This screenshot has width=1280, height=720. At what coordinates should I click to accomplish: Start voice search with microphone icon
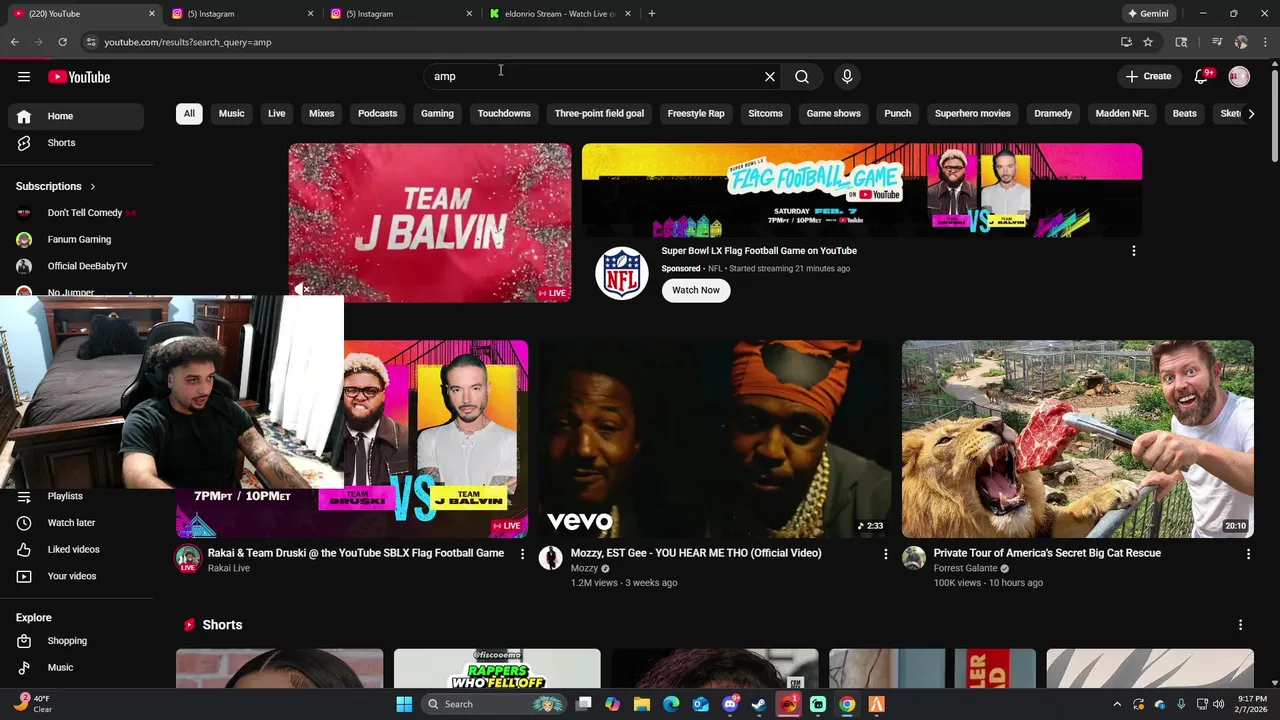847,76
